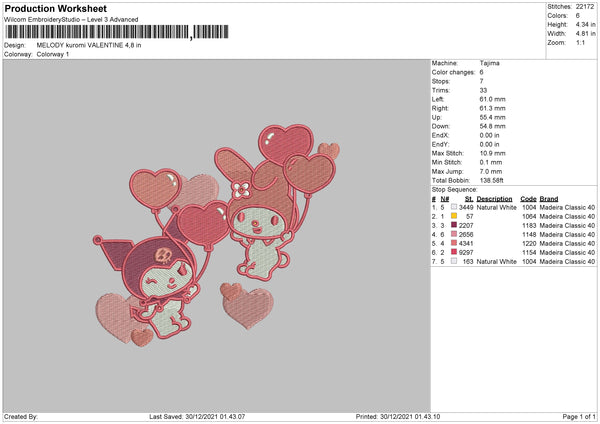Screen dimensions: 600x424
Task: Click the 'Stop Sequence:' heading
Action: 455,189
